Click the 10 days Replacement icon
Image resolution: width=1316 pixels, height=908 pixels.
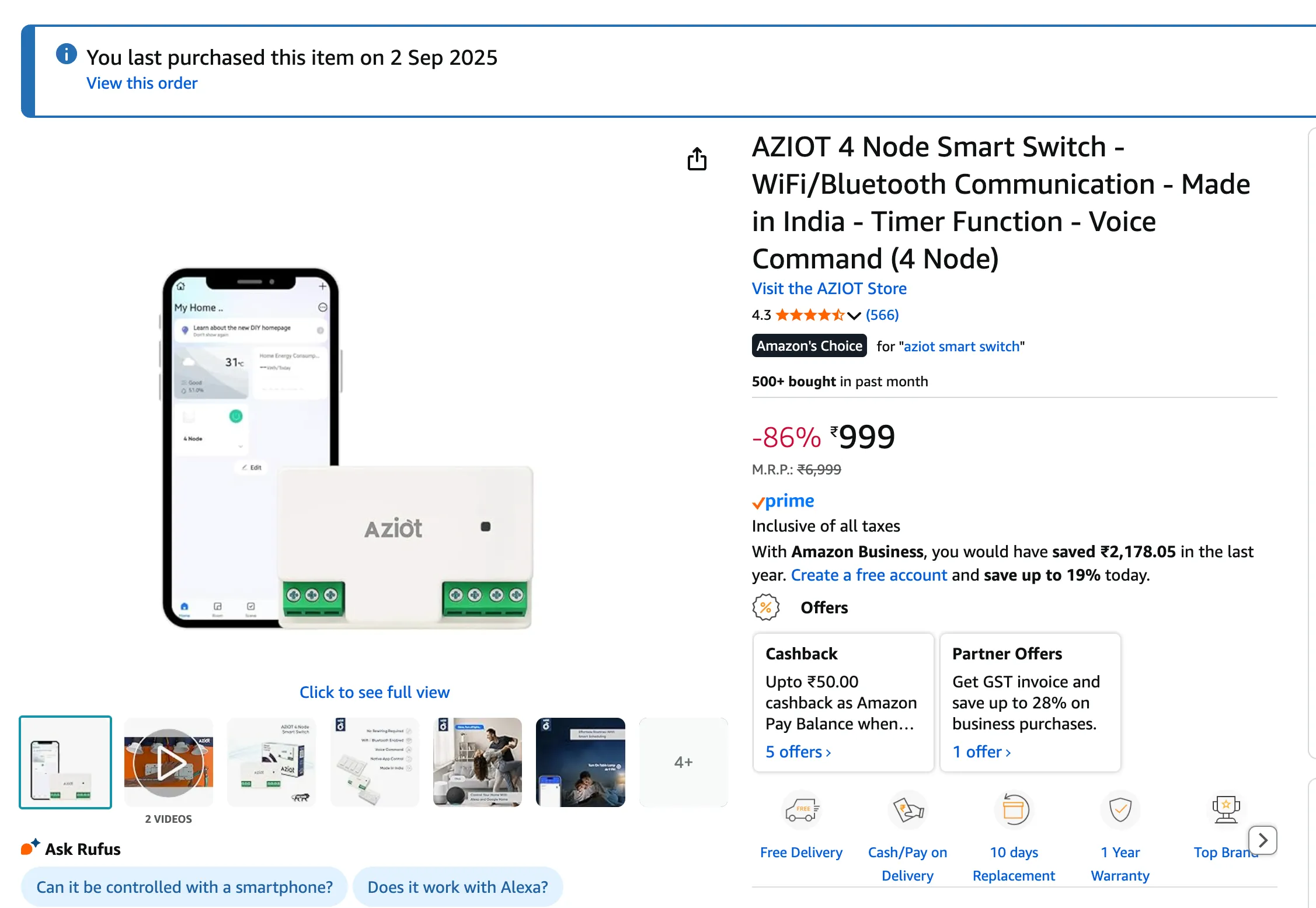(1014, 810)
